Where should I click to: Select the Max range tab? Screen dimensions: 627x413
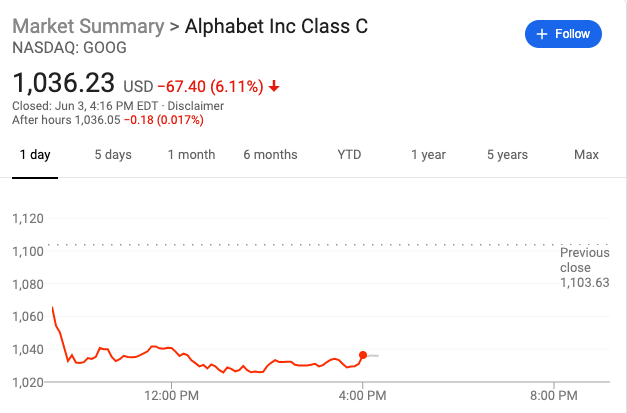point(586,155)
